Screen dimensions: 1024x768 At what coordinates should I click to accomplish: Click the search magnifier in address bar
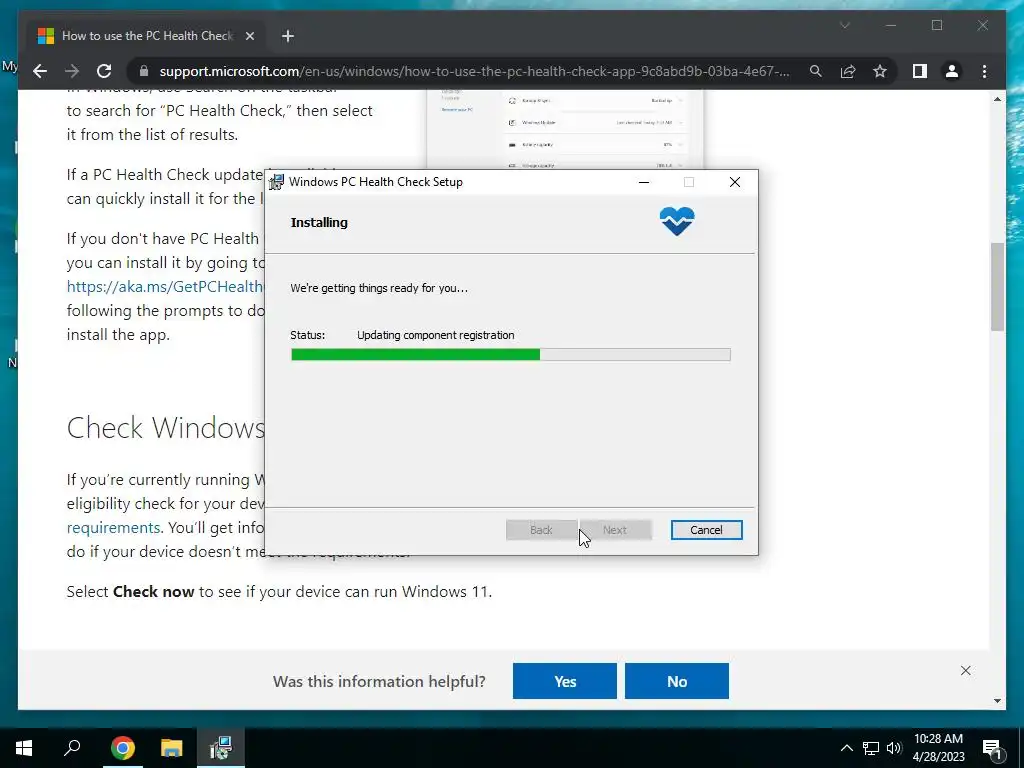[816, 71]
